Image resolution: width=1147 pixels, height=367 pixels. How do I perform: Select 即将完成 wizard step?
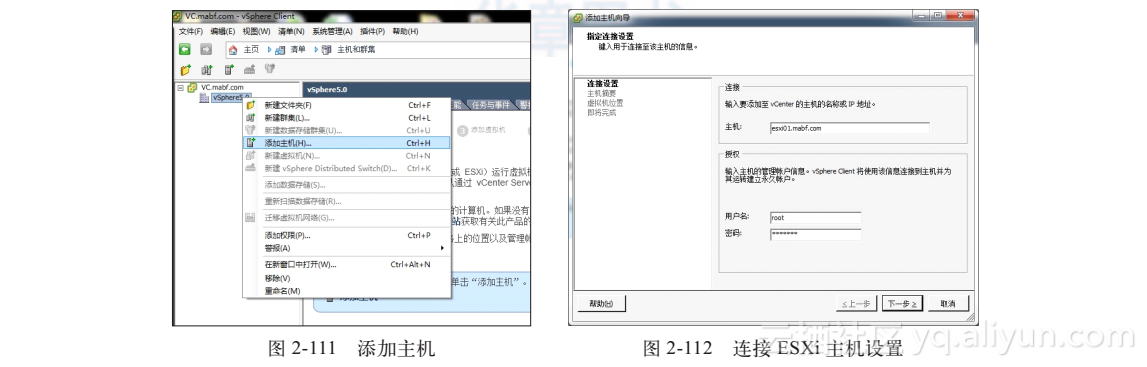tap(601, 113)
